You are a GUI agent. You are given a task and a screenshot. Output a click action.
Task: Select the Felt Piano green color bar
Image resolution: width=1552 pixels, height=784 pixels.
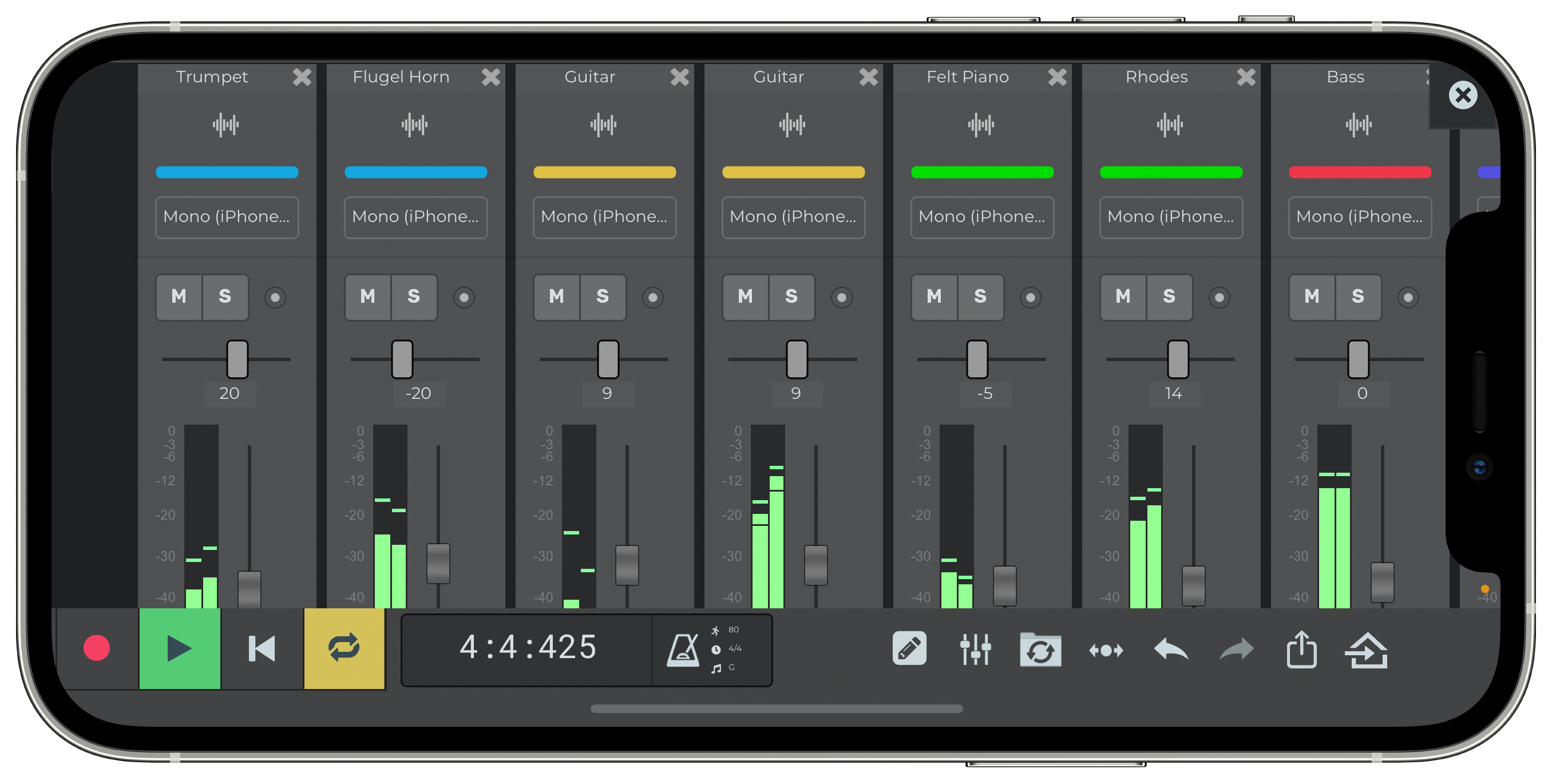[982, 172]
